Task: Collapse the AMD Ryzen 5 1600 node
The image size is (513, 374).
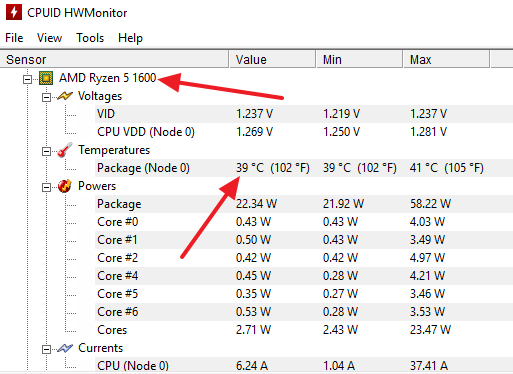Action: (27, 79)
